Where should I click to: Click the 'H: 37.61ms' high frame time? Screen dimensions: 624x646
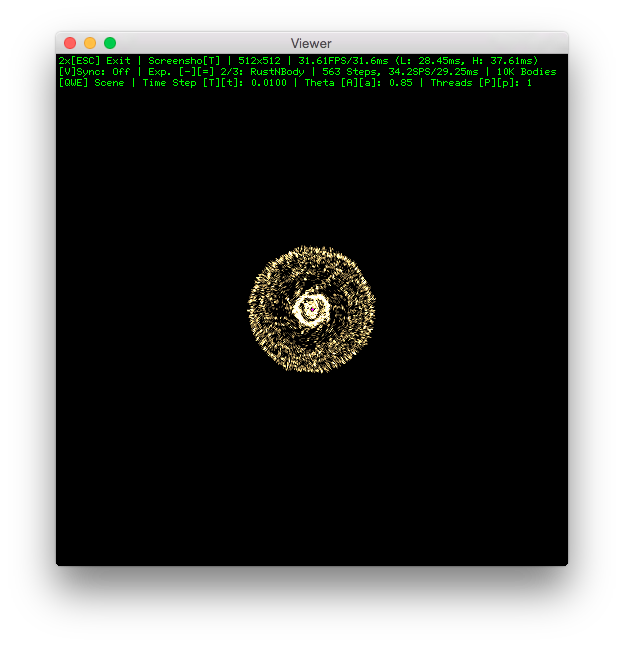tap(502, 61)
